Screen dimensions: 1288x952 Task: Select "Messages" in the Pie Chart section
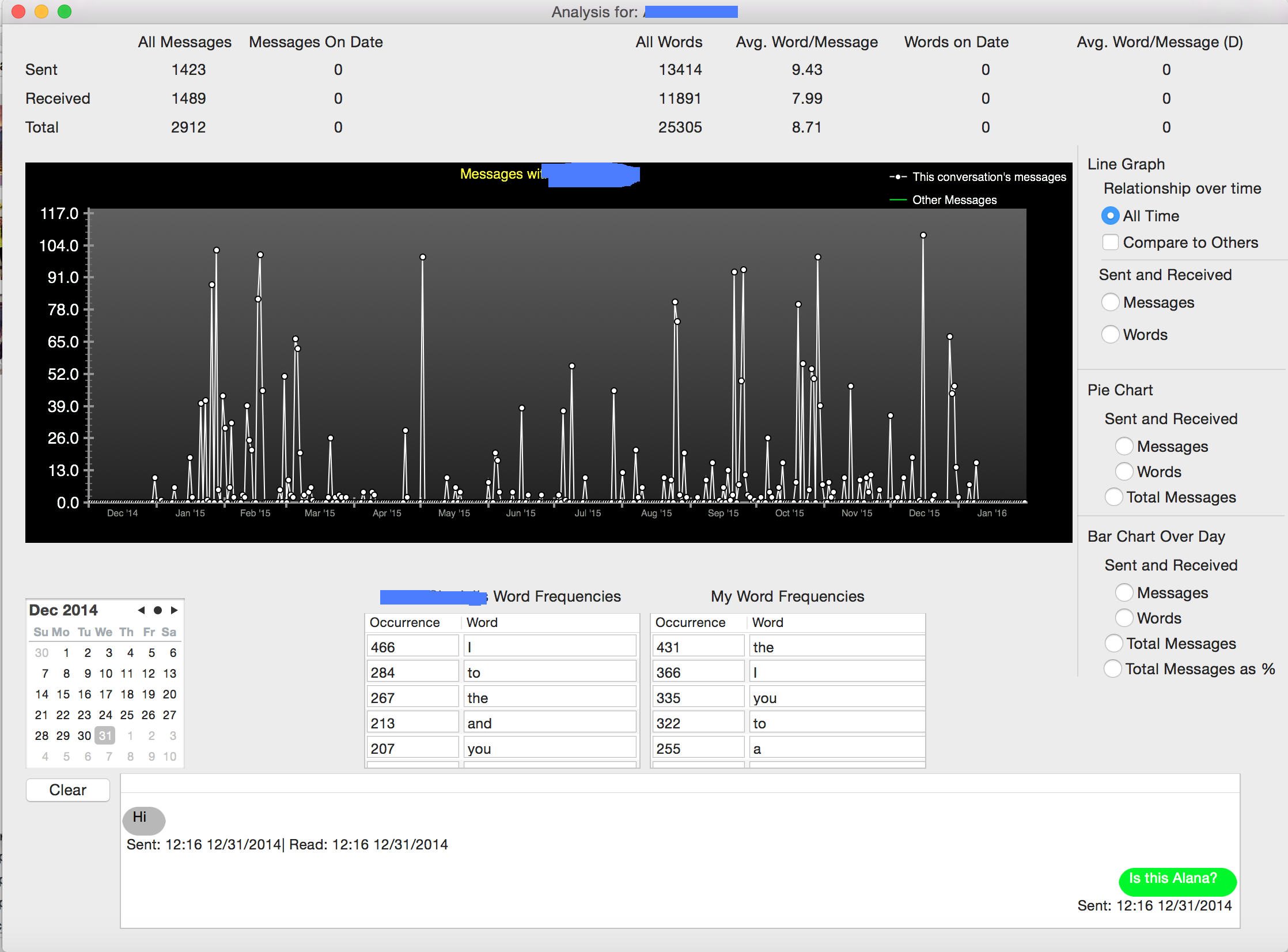tap(1124, 445)
